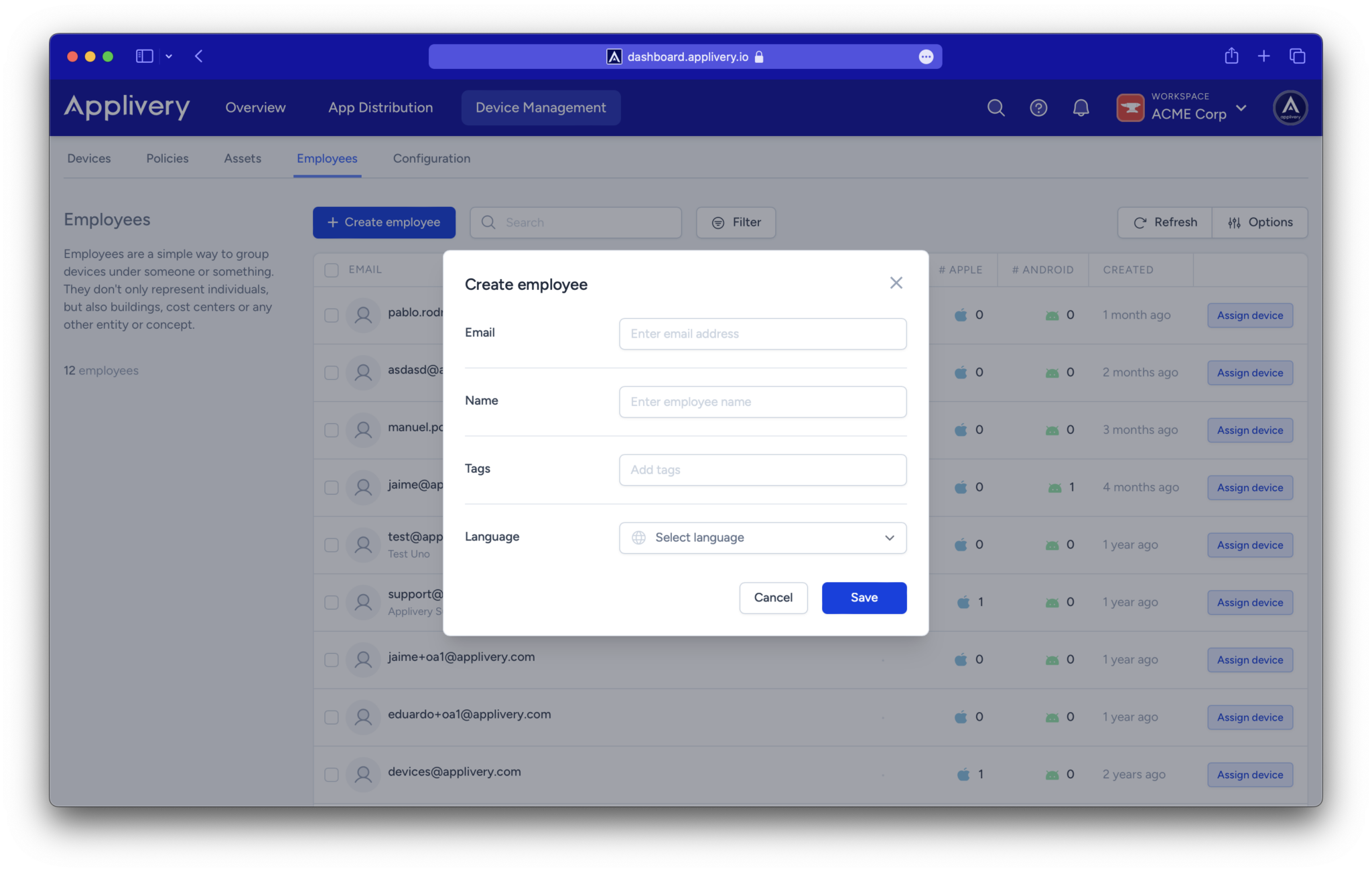Close the Create employee dialog
The image size is (1372, 872).
point(896,283)
